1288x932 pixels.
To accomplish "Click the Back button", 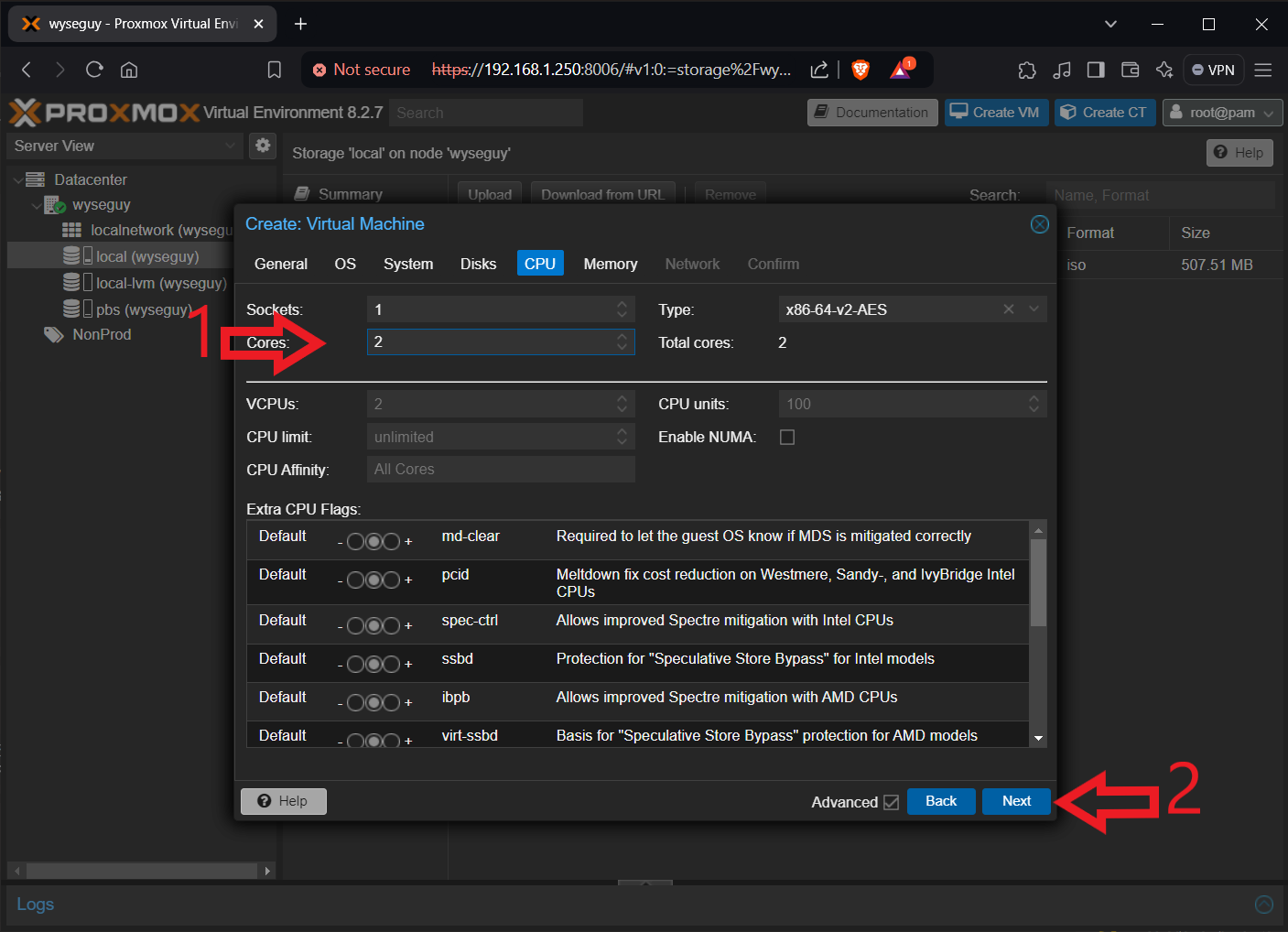I will (x=941, y=801).
